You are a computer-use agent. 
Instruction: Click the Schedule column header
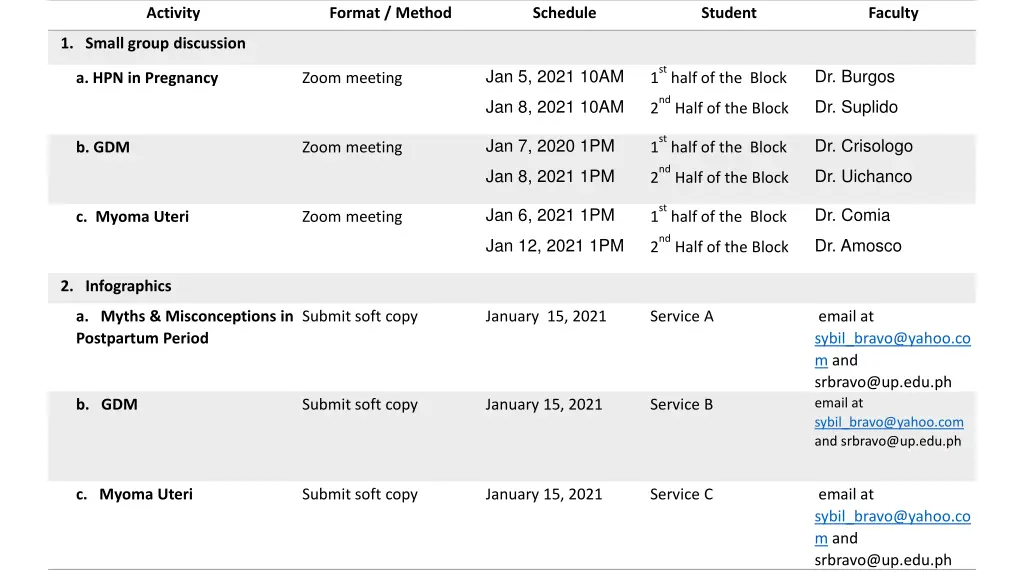pos(564,13)
